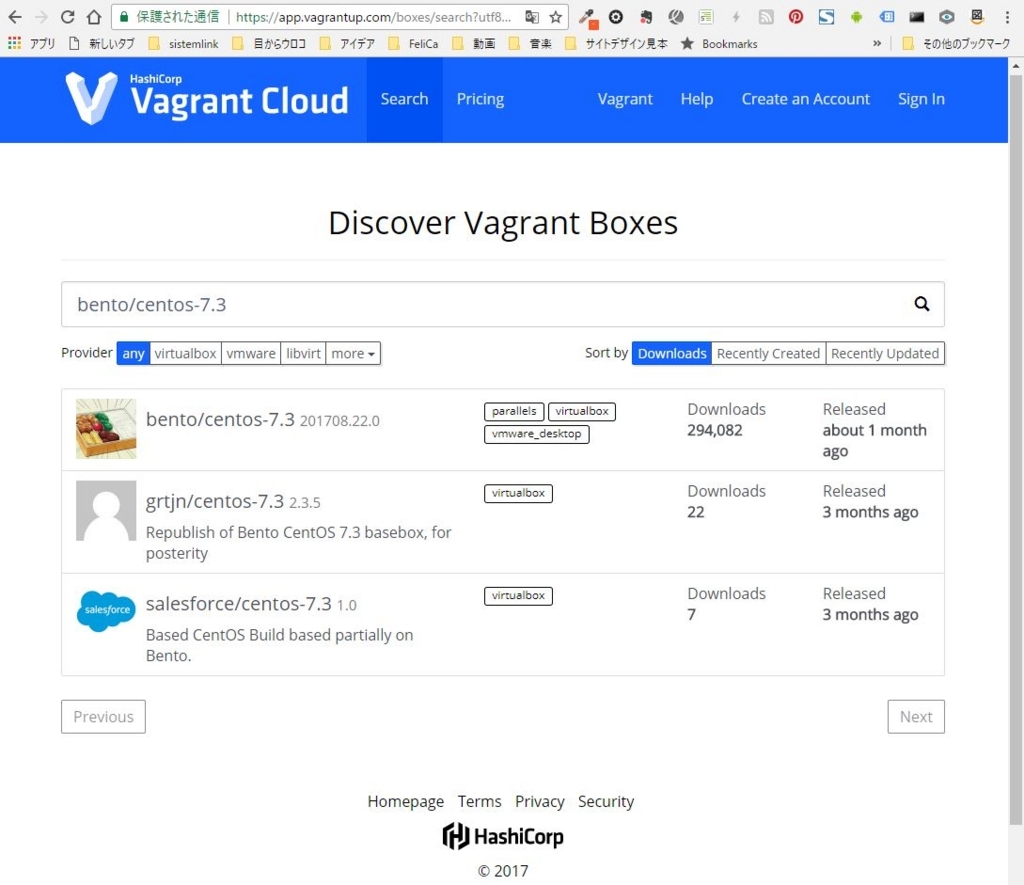
Task: Open the Evernote elephant extension
Action: click(646, 17)
